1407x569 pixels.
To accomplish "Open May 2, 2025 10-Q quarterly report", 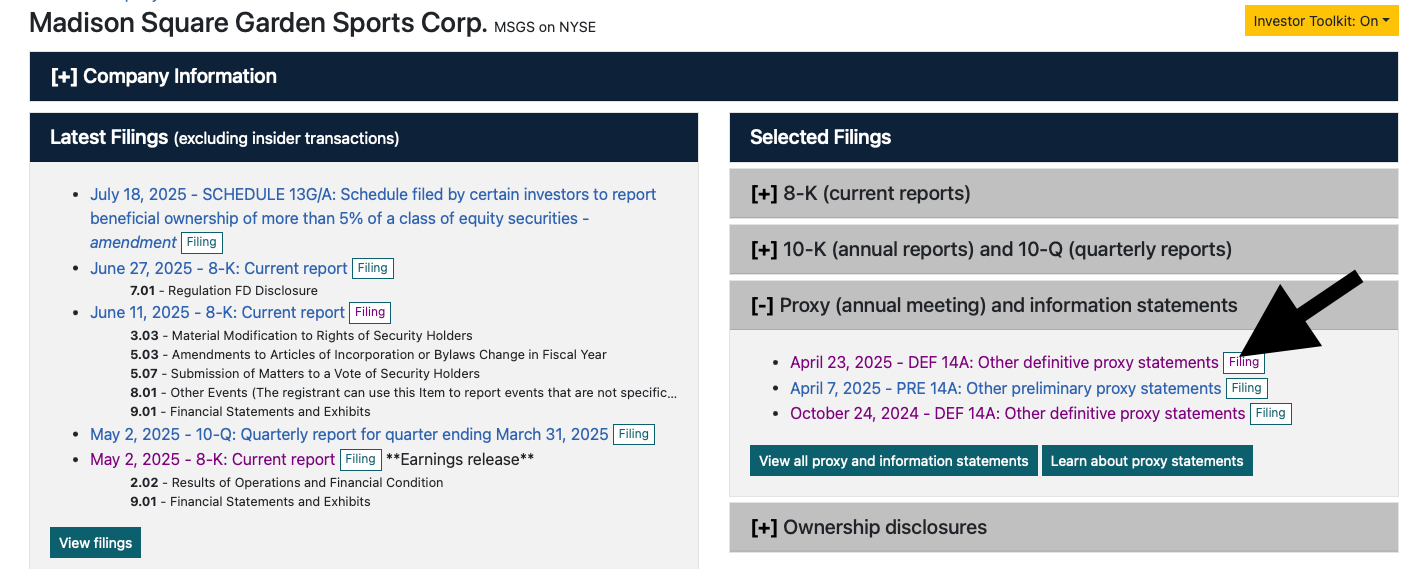I will coord(349,434).
